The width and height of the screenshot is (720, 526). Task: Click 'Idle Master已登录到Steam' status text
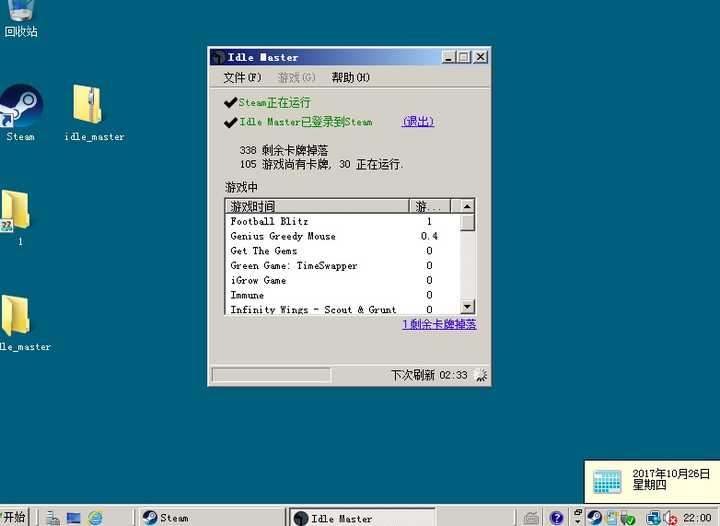306,122
